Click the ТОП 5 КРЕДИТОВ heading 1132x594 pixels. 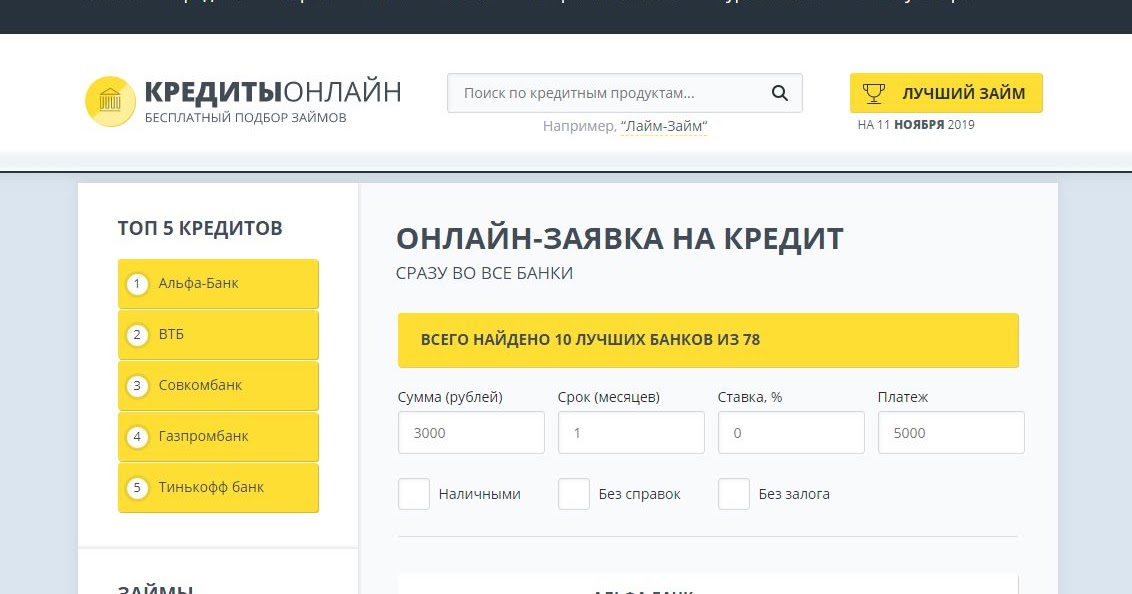(x=200, y=228)
